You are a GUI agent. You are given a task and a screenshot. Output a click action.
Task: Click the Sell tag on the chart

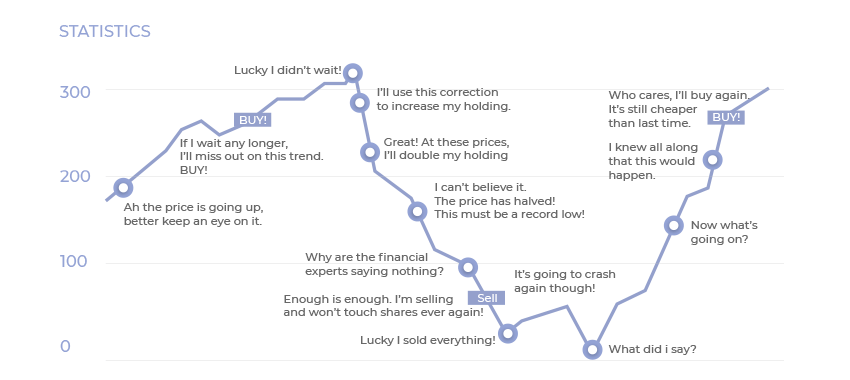tap(487, 298)
